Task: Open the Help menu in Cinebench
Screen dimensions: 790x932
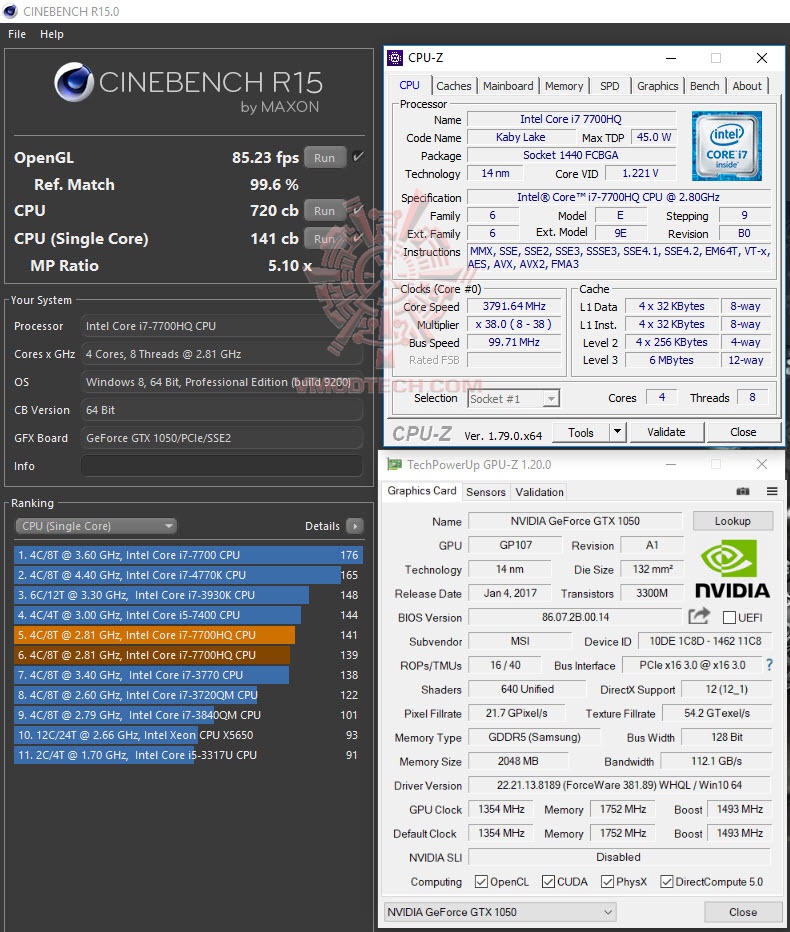Action: tap(52, 34)
